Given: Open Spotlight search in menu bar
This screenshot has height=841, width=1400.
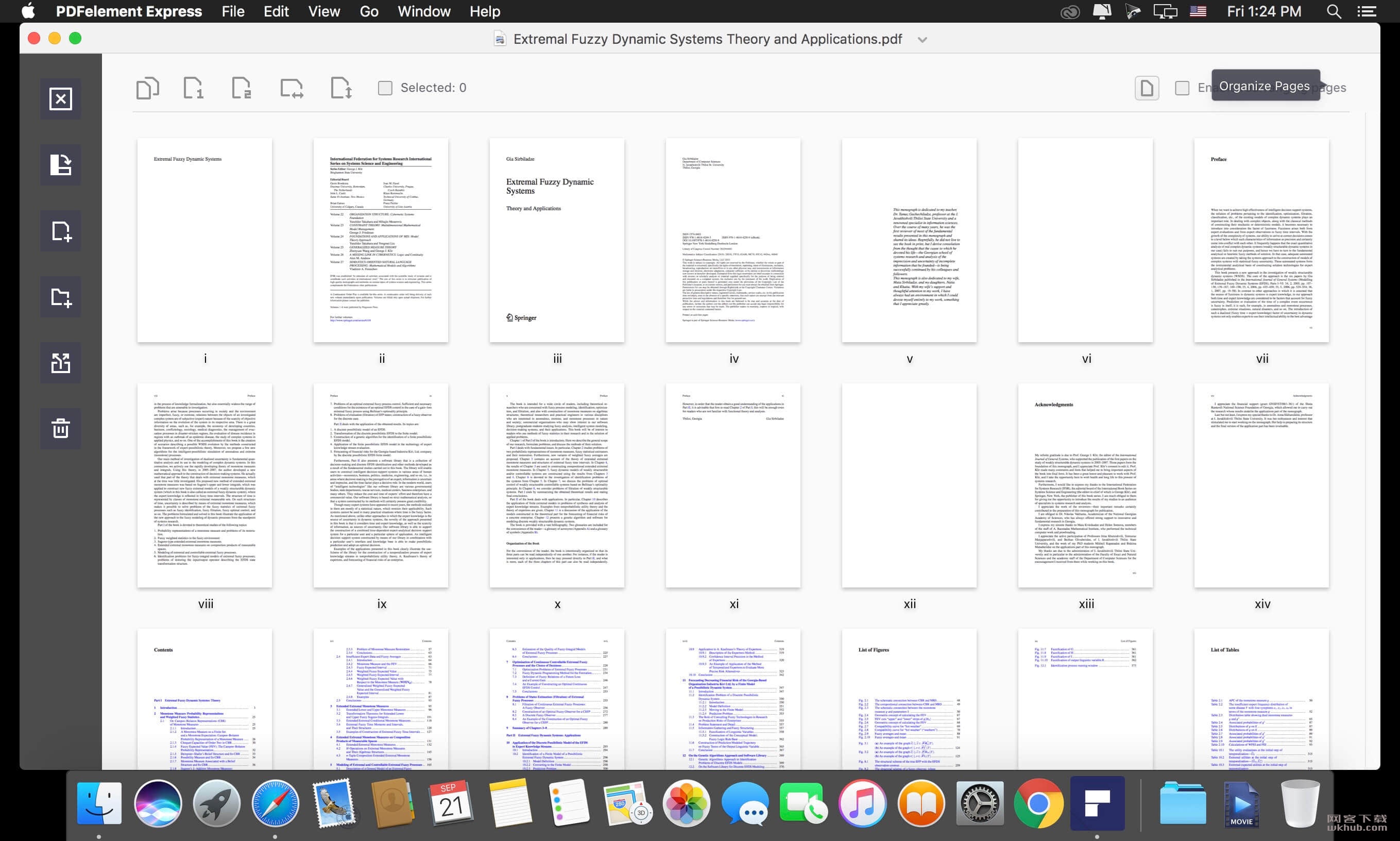Looking at the screenshot, I should click(1334, 11).
